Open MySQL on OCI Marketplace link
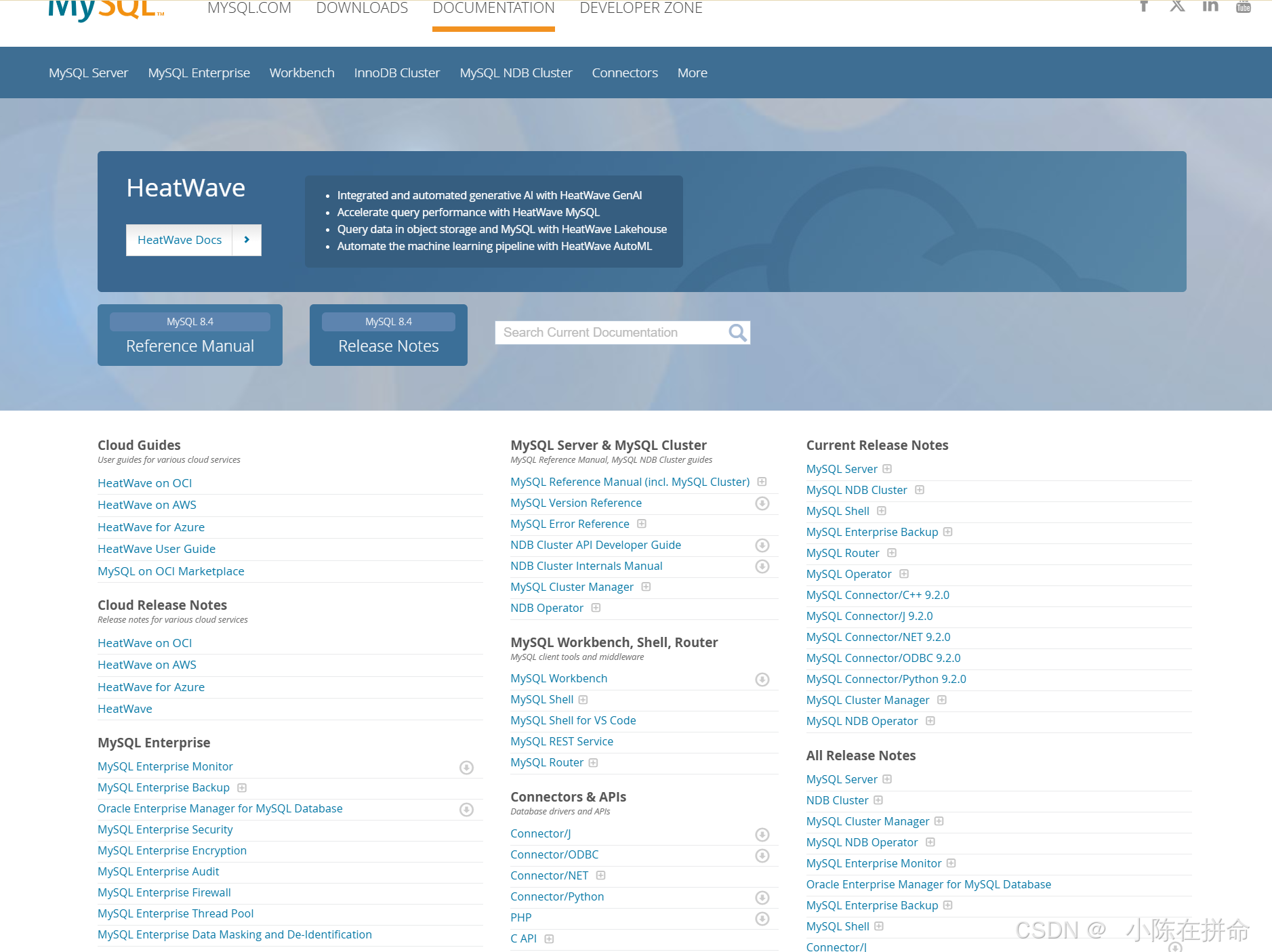Screen dimensions: 1272x952 171,571
